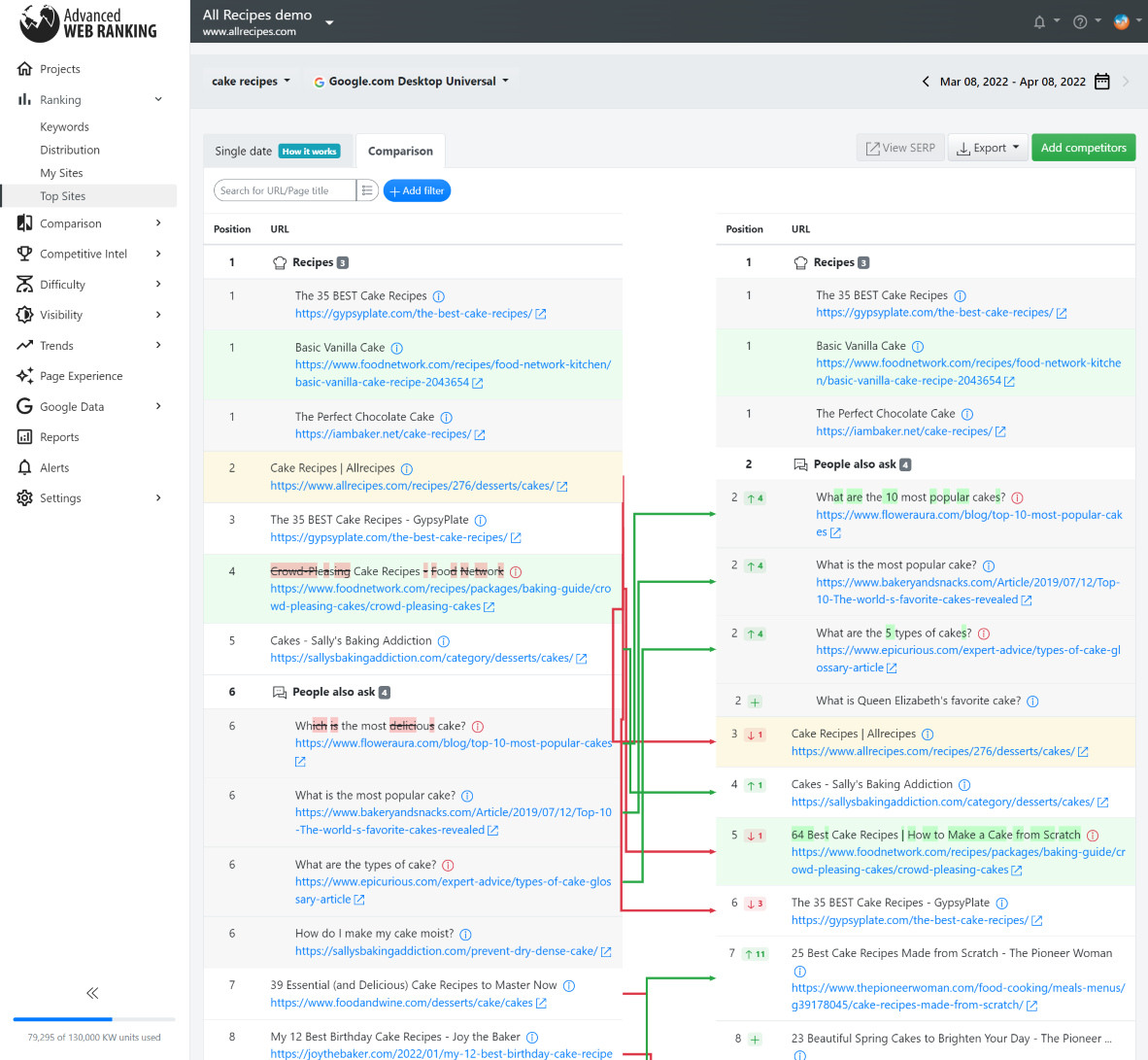Show info for Cake Recipes Allrecipes left row

coord(407,469)
